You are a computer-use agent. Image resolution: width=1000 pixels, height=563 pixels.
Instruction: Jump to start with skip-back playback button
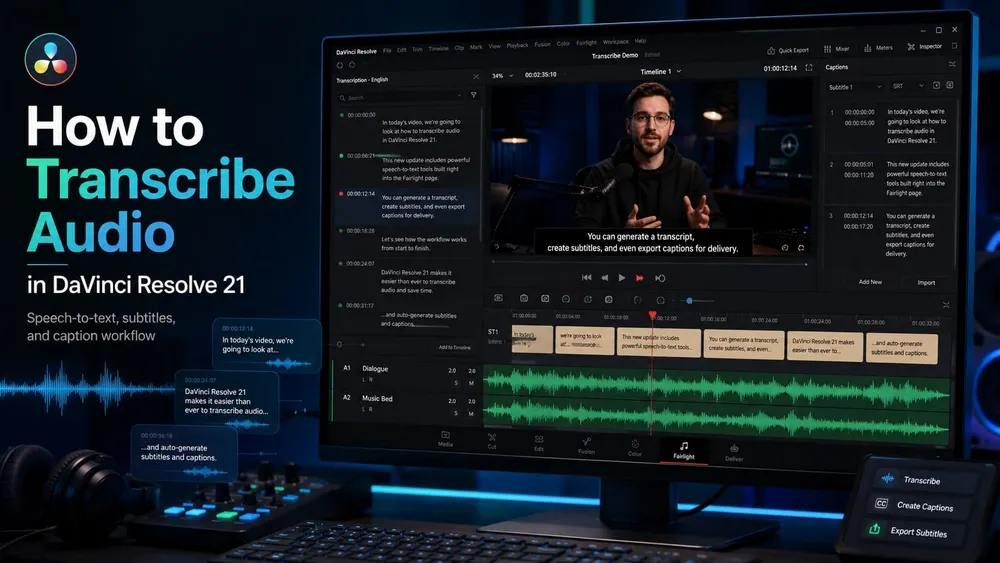tap(586, 277)
